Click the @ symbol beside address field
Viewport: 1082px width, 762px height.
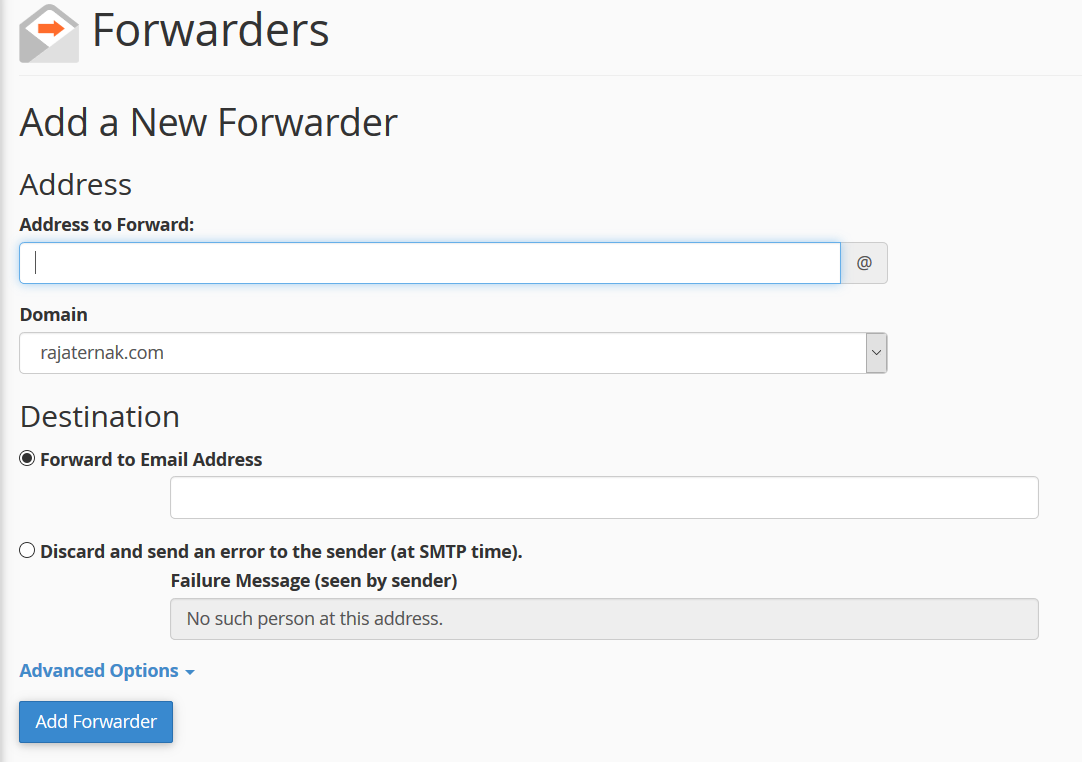(x=864, y=263)
